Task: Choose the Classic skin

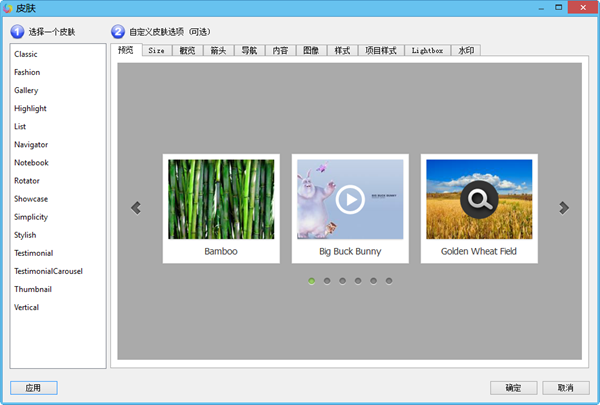Action: pyautogui.click(x=26, y=54)
